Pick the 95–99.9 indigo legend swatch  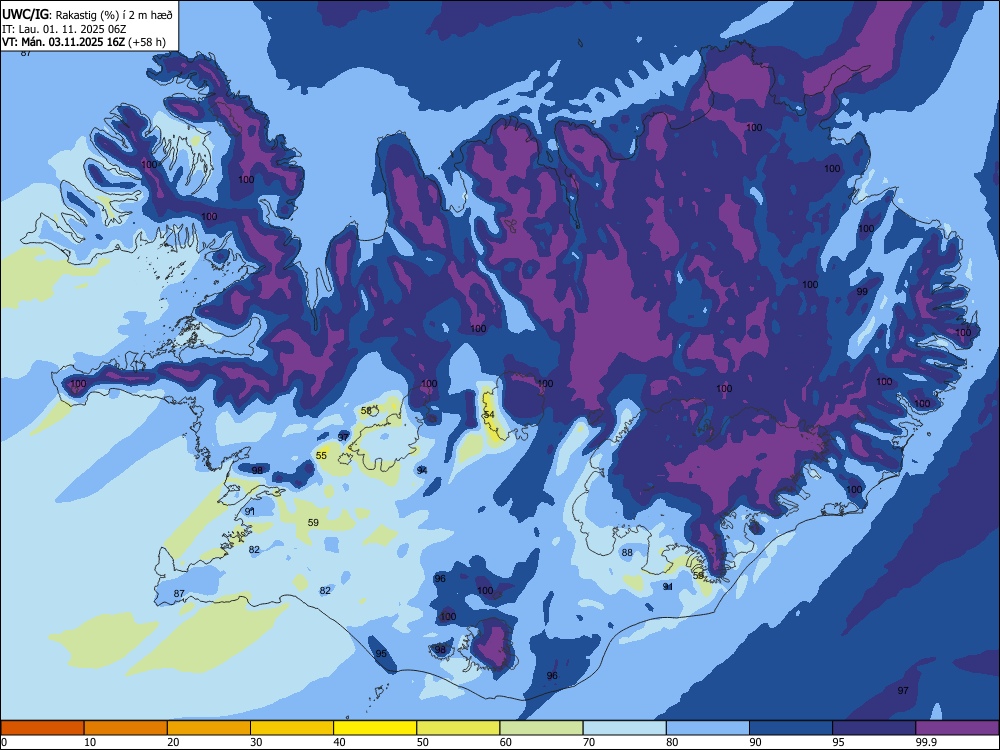coord(874,728)
